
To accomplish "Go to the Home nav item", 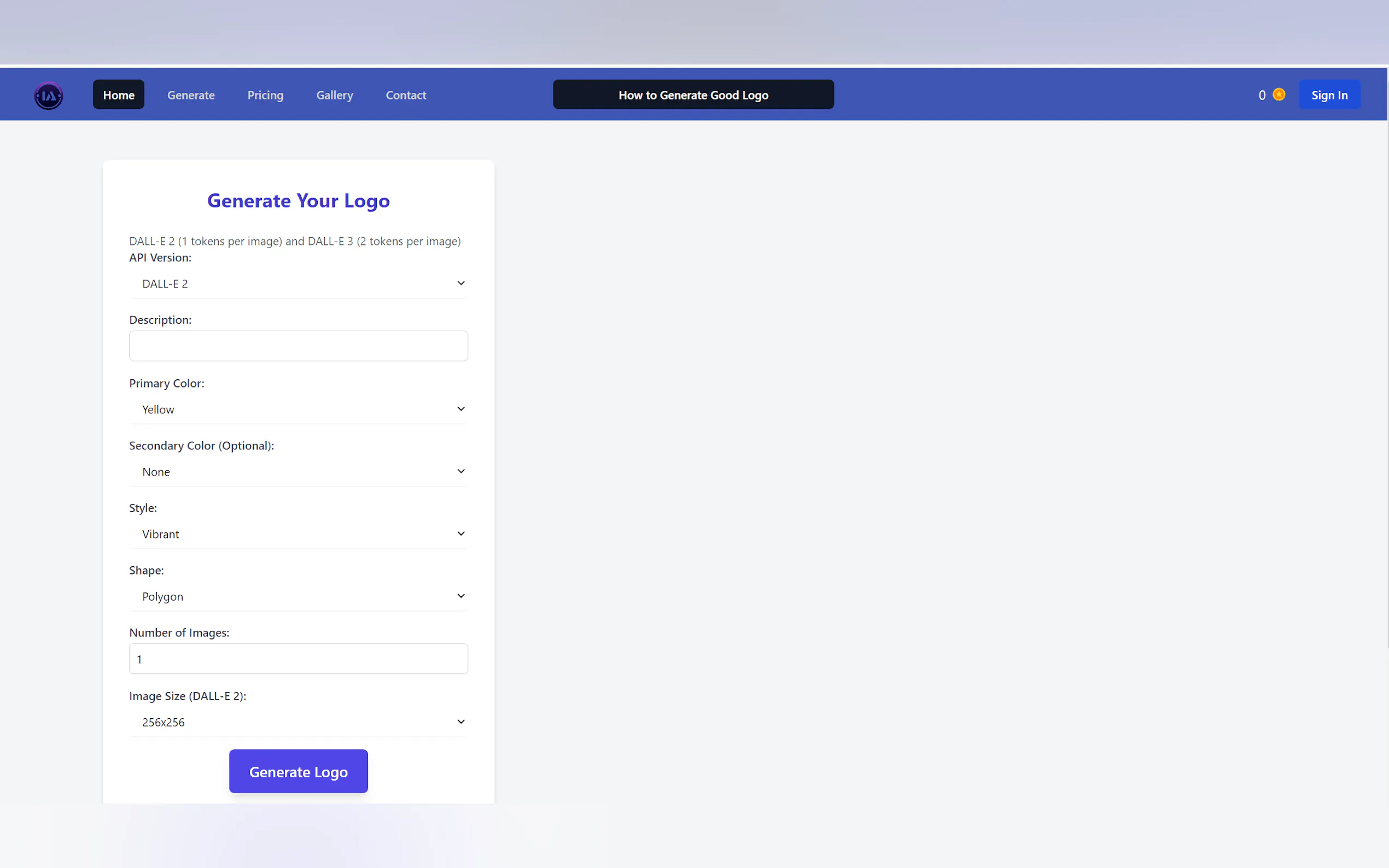I will [x=119, y=95].
